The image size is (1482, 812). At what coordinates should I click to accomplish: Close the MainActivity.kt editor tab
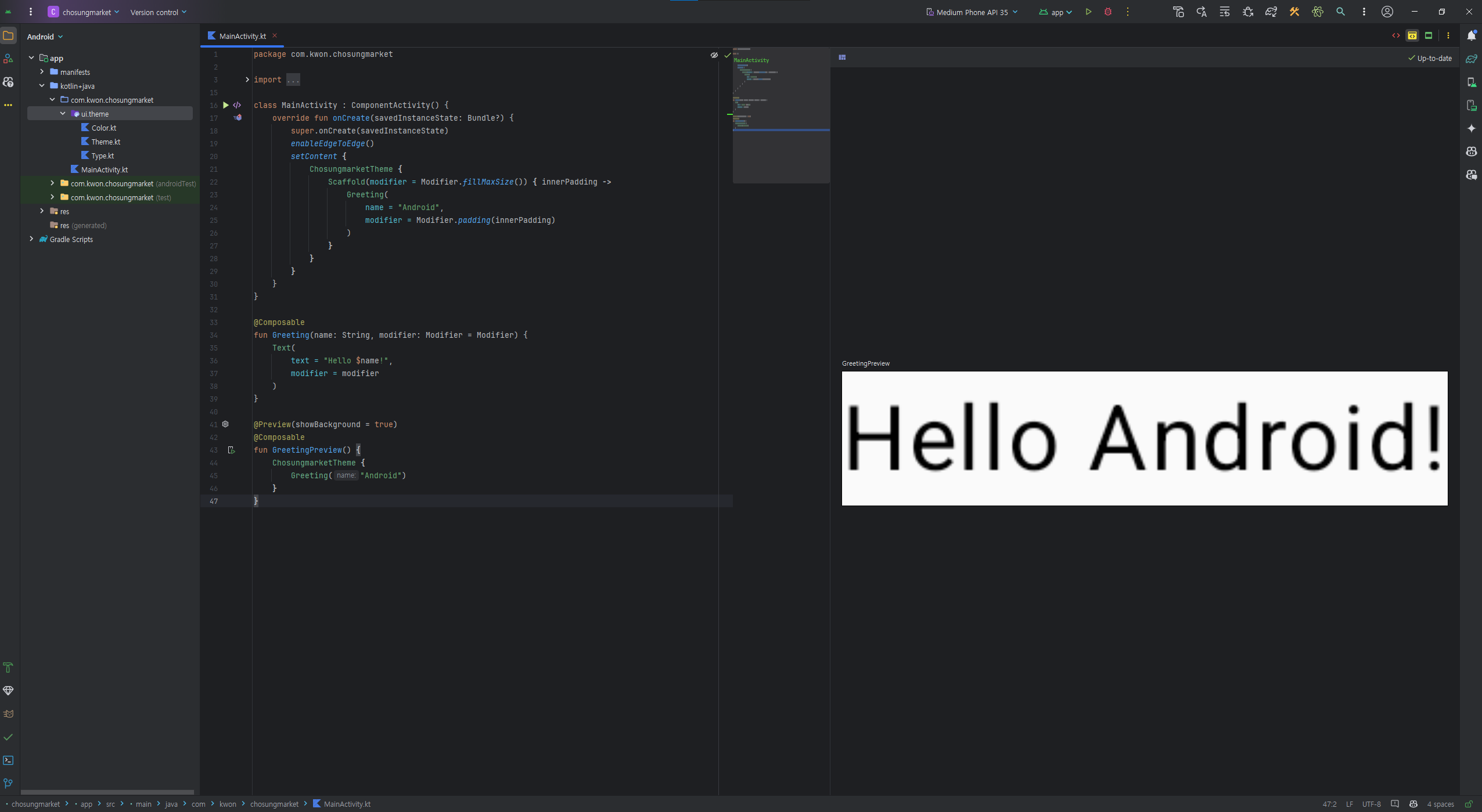tap(275, 36)
